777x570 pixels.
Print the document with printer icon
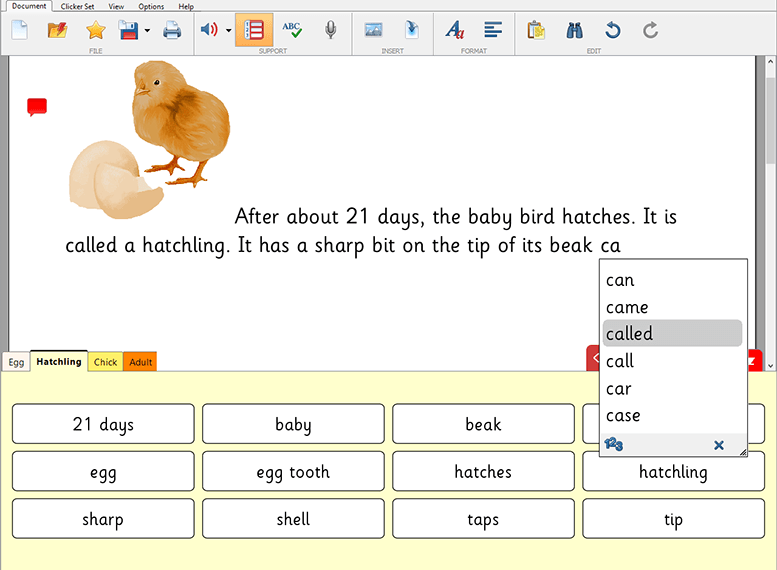[172, 30]
